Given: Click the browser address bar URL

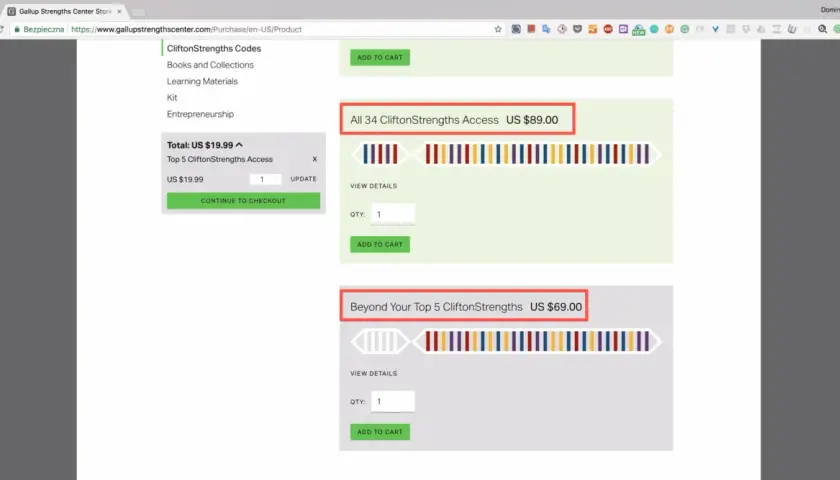Looking at the screenshot, I should 186,29.
